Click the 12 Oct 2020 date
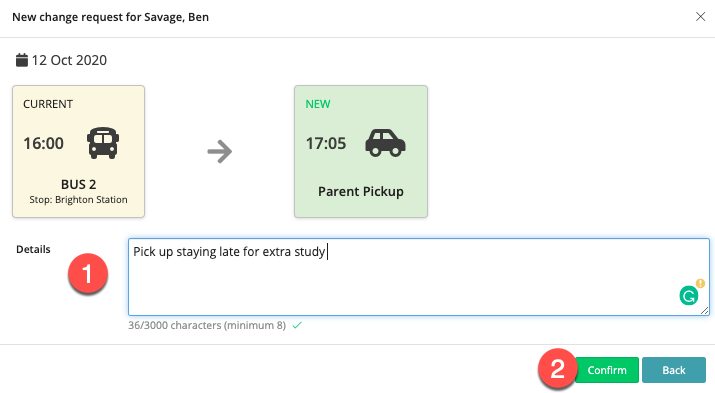This screenshot has width=715, height=393. pos(69,60)
